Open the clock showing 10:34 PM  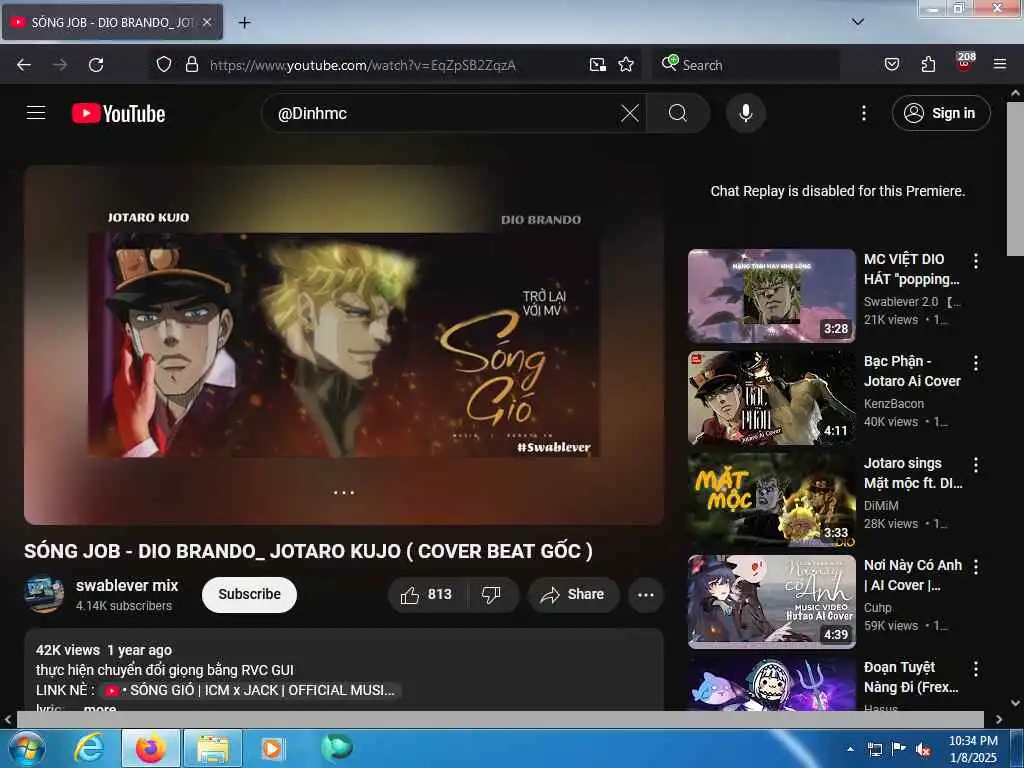coord(973,749)
